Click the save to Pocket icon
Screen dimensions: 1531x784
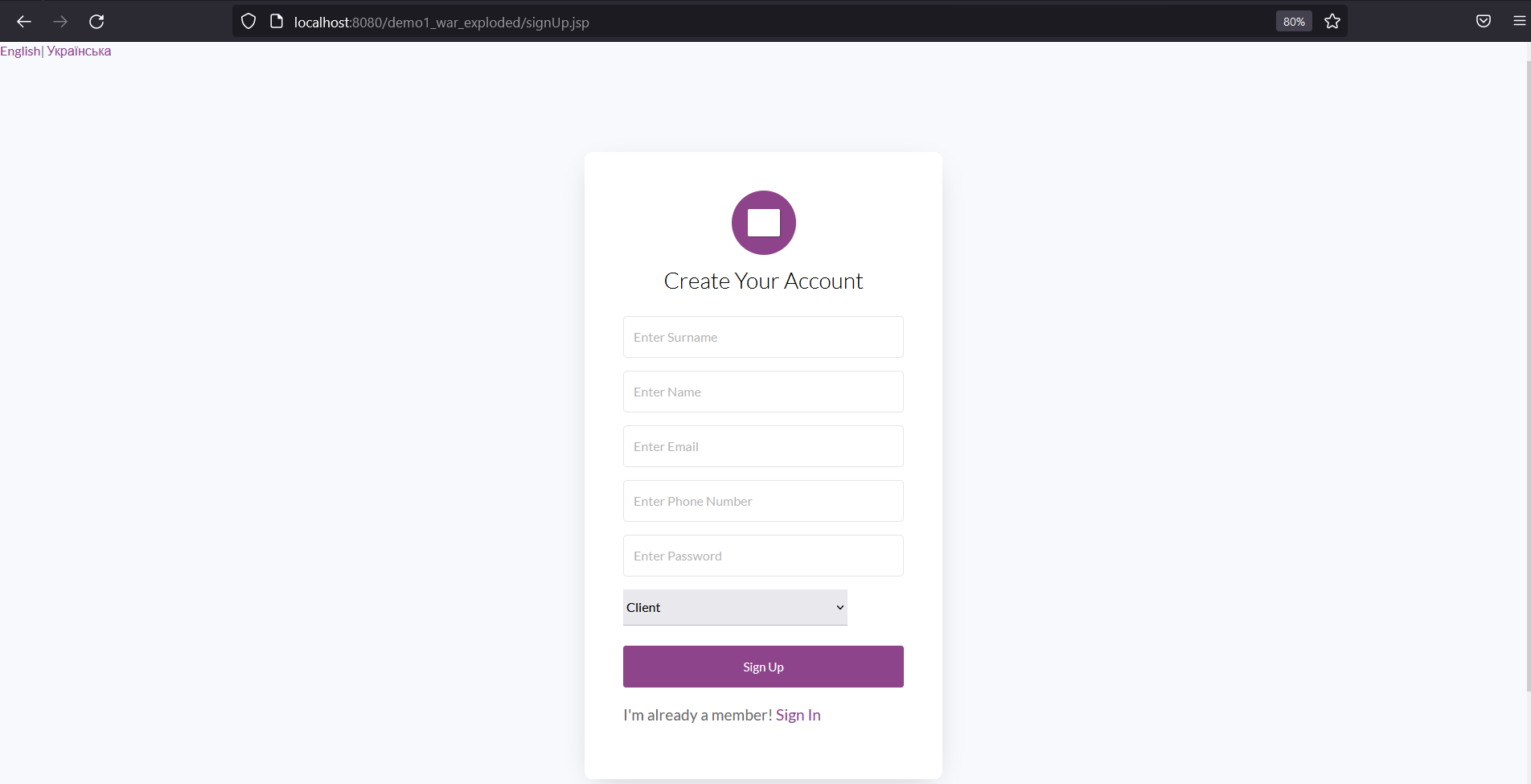tap(1483, 20)
